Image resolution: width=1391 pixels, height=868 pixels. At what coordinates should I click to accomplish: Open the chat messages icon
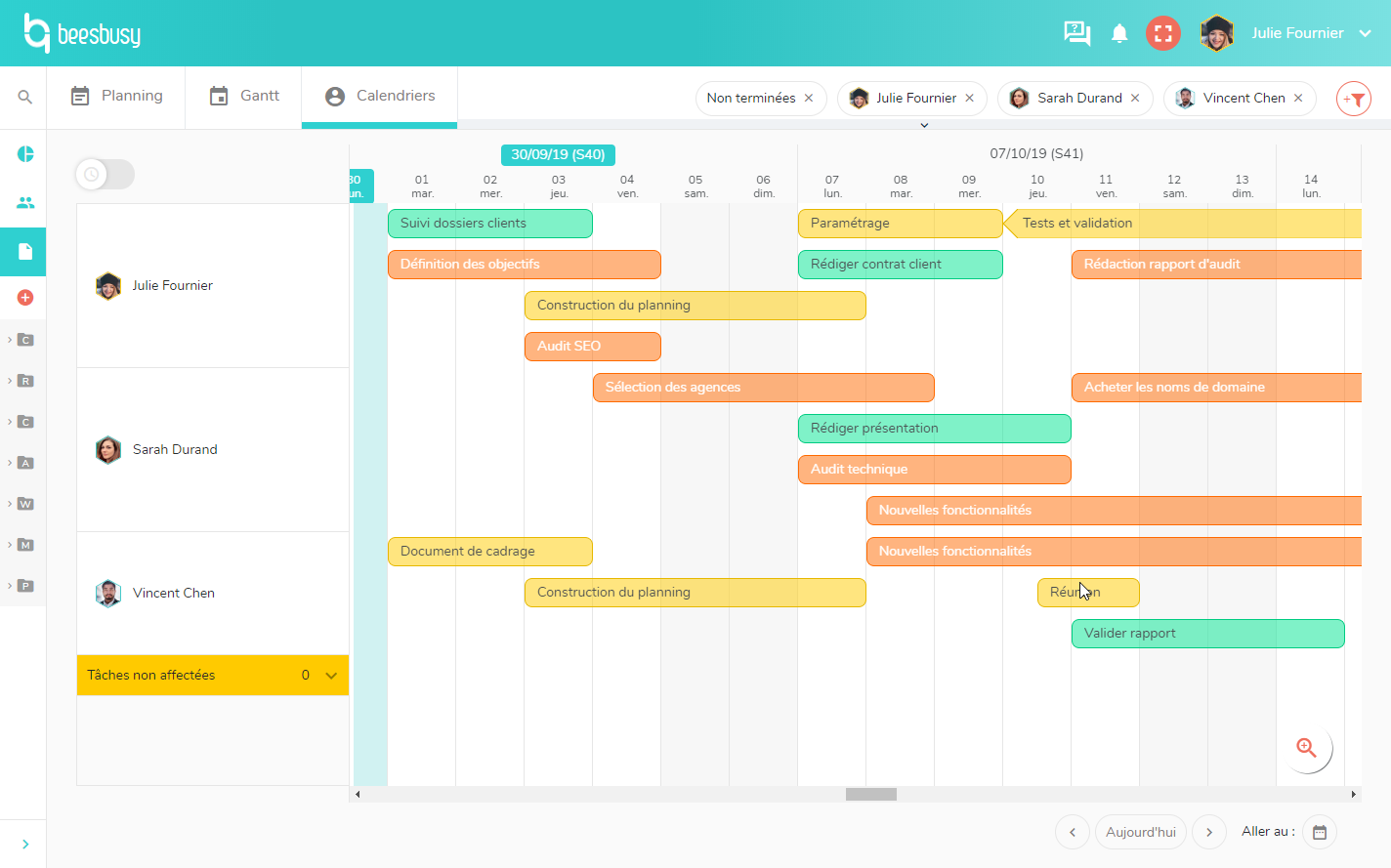pyautogui.click(x=1076, y=33)
